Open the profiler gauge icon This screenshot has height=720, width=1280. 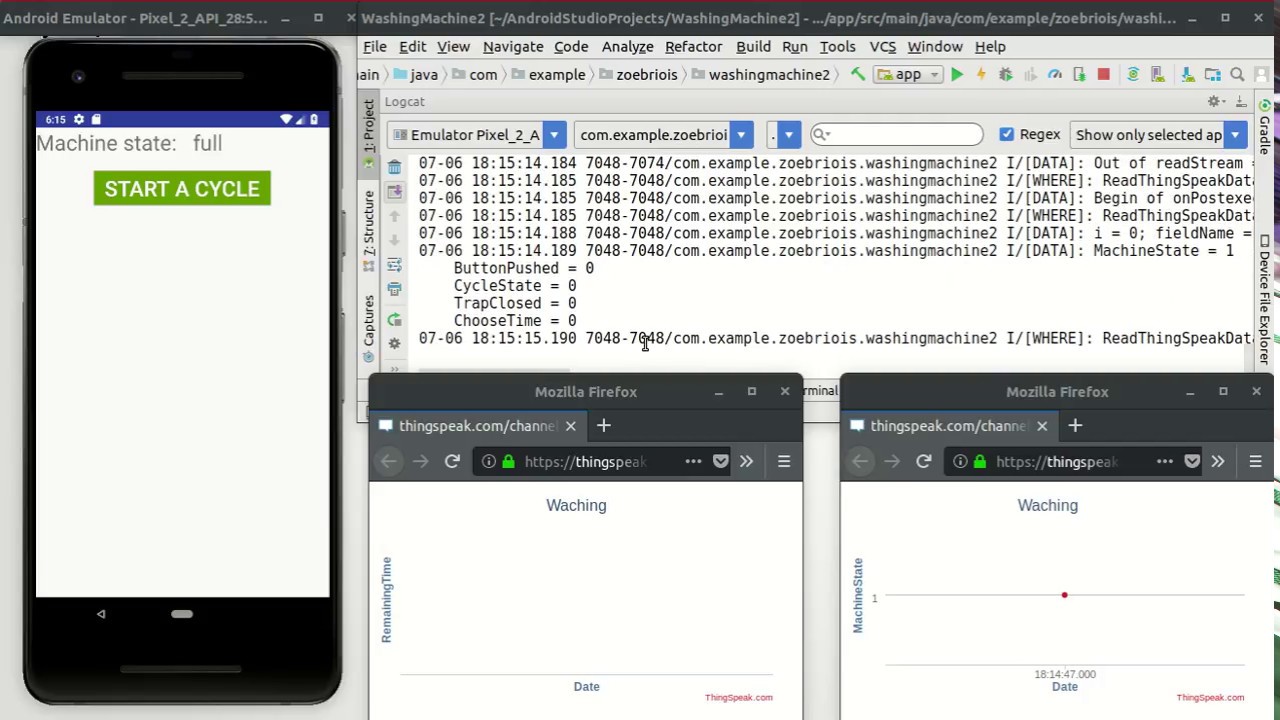click(1054, 75)
